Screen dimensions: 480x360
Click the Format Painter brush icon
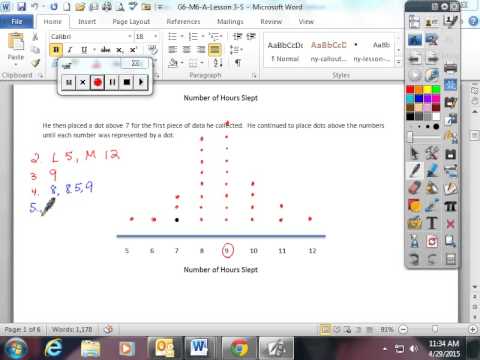[35, 62]
